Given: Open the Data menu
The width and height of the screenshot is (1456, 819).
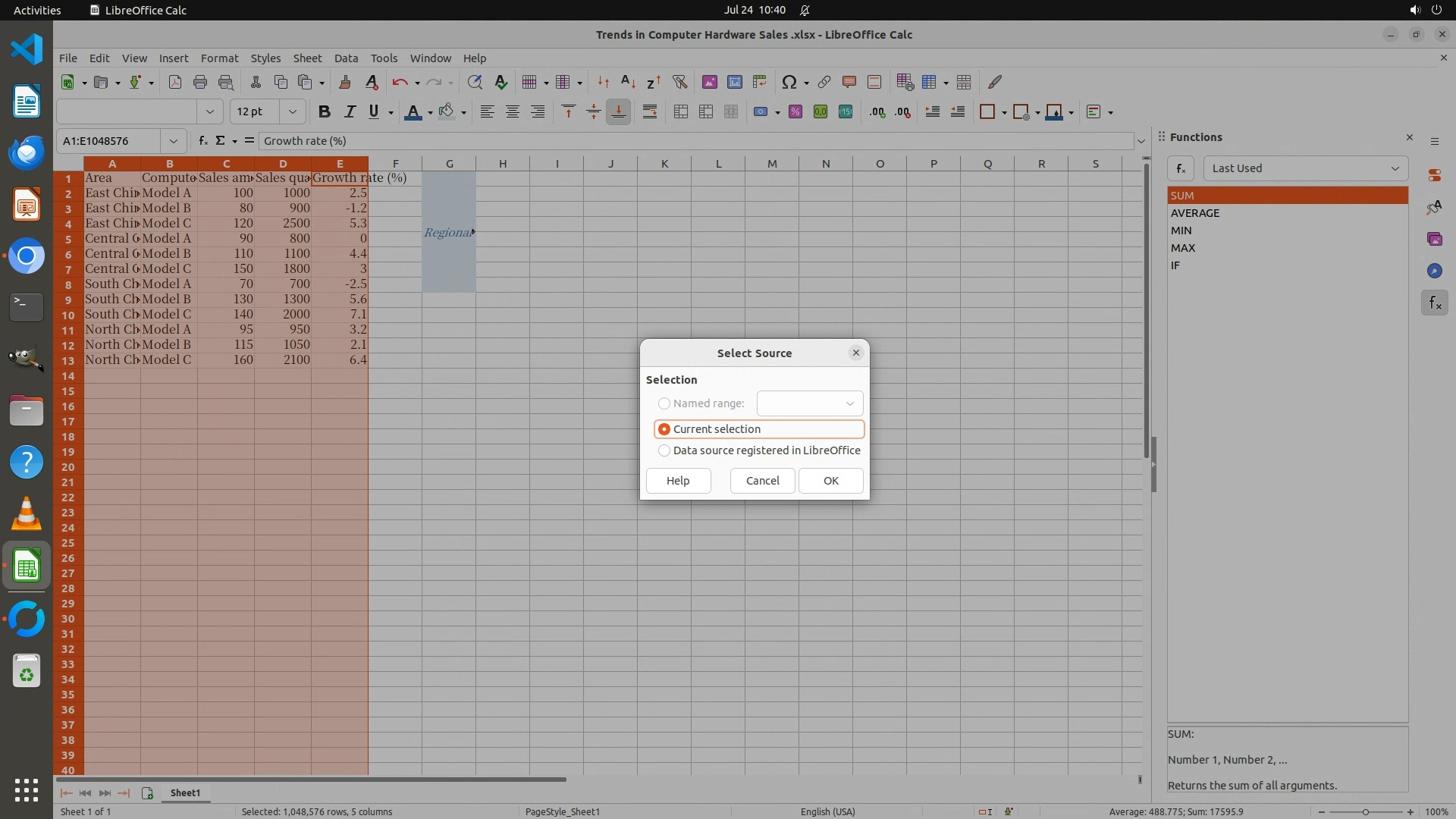Looking at the screenshot, I should pos(346,58).
